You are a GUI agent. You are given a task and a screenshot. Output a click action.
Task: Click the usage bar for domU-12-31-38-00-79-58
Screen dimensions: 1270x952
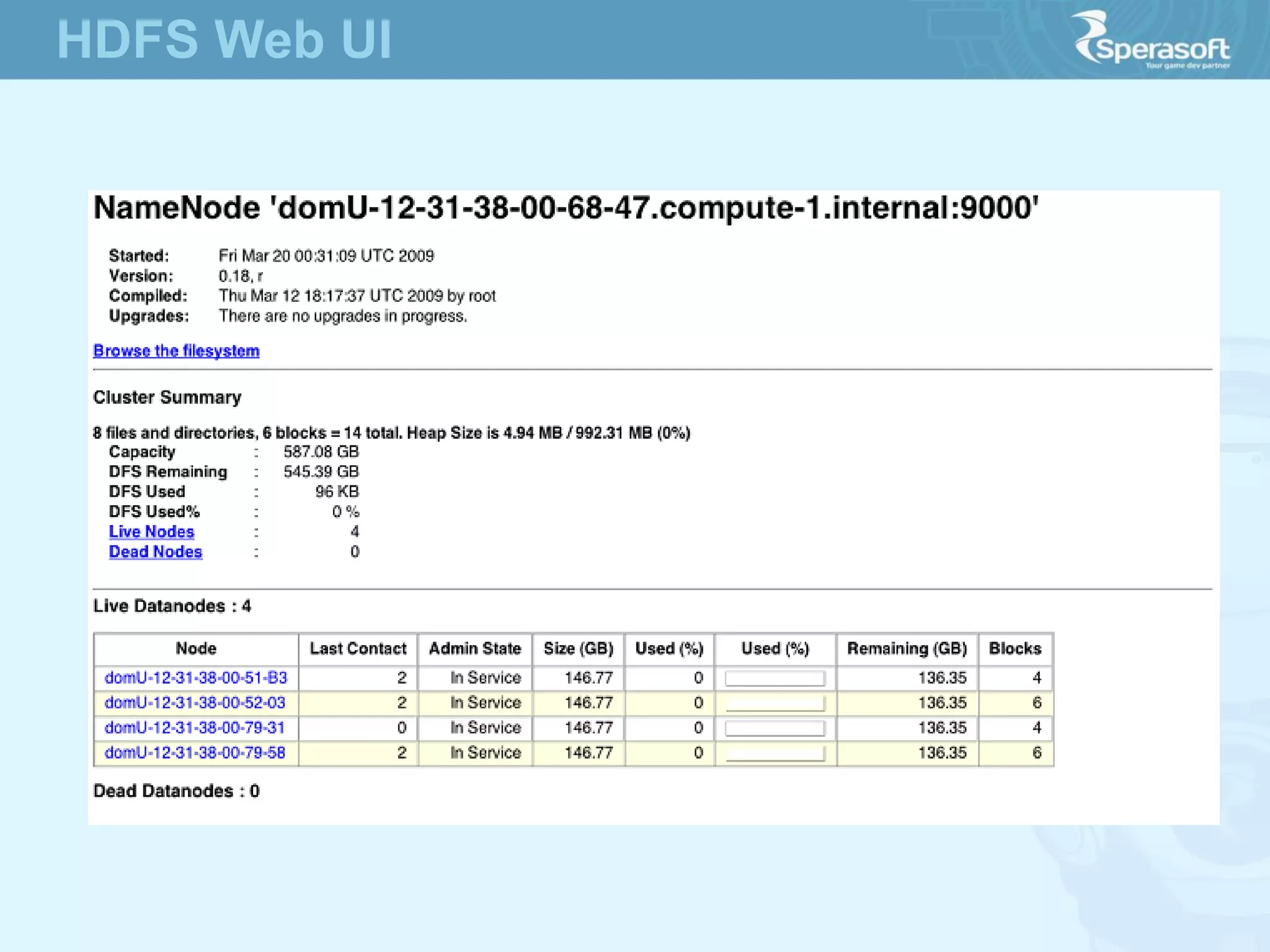point(775,754)
